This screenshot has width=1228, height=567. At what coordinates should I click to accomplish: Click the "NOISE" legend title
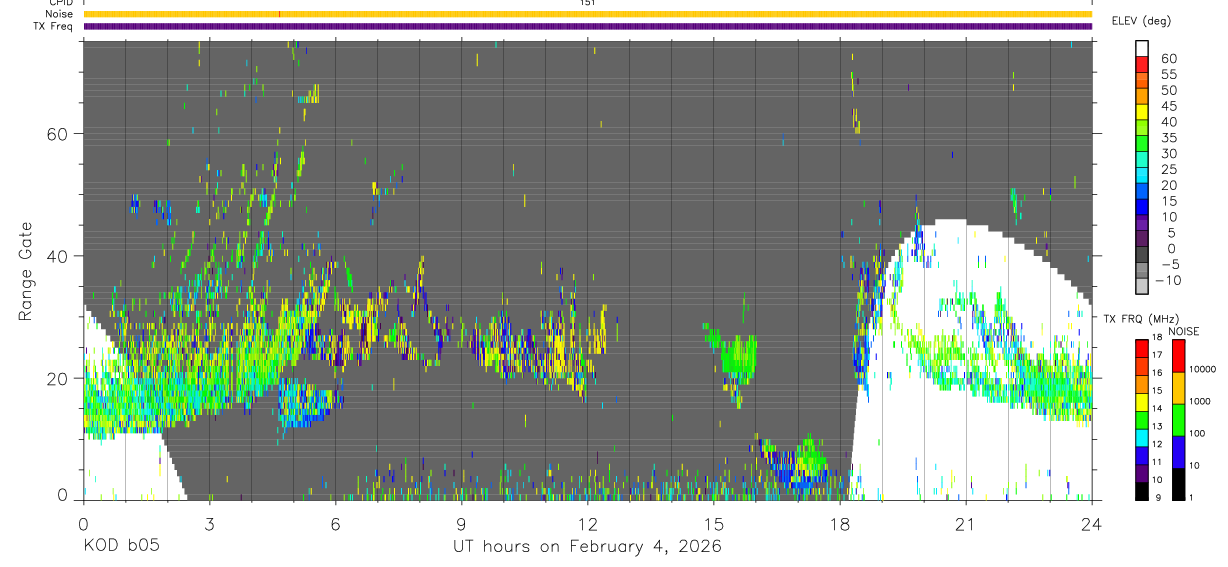[1183, 331]
